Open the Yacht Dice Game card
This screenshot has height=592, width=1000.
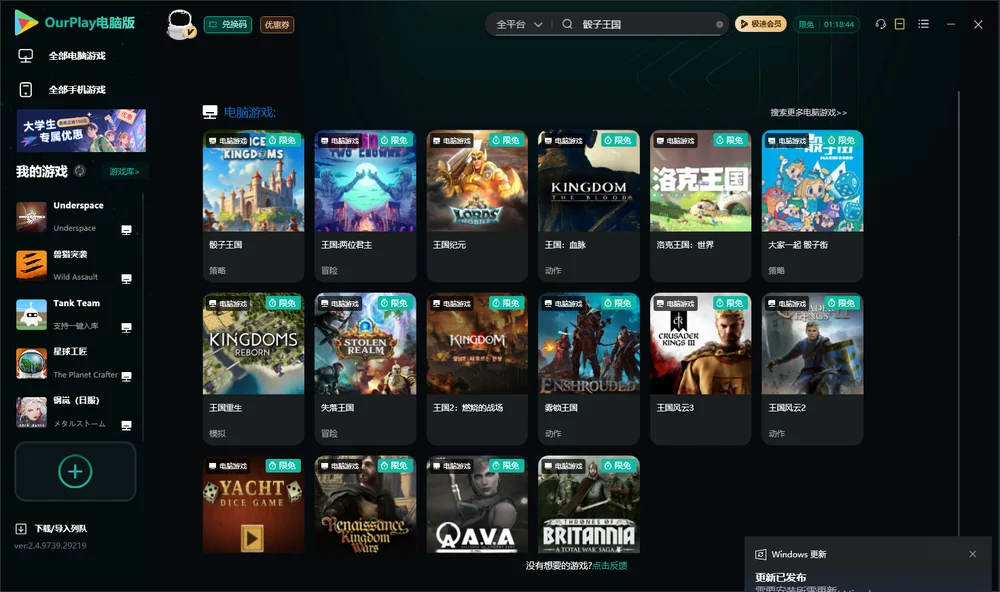(x=253, y=504)
